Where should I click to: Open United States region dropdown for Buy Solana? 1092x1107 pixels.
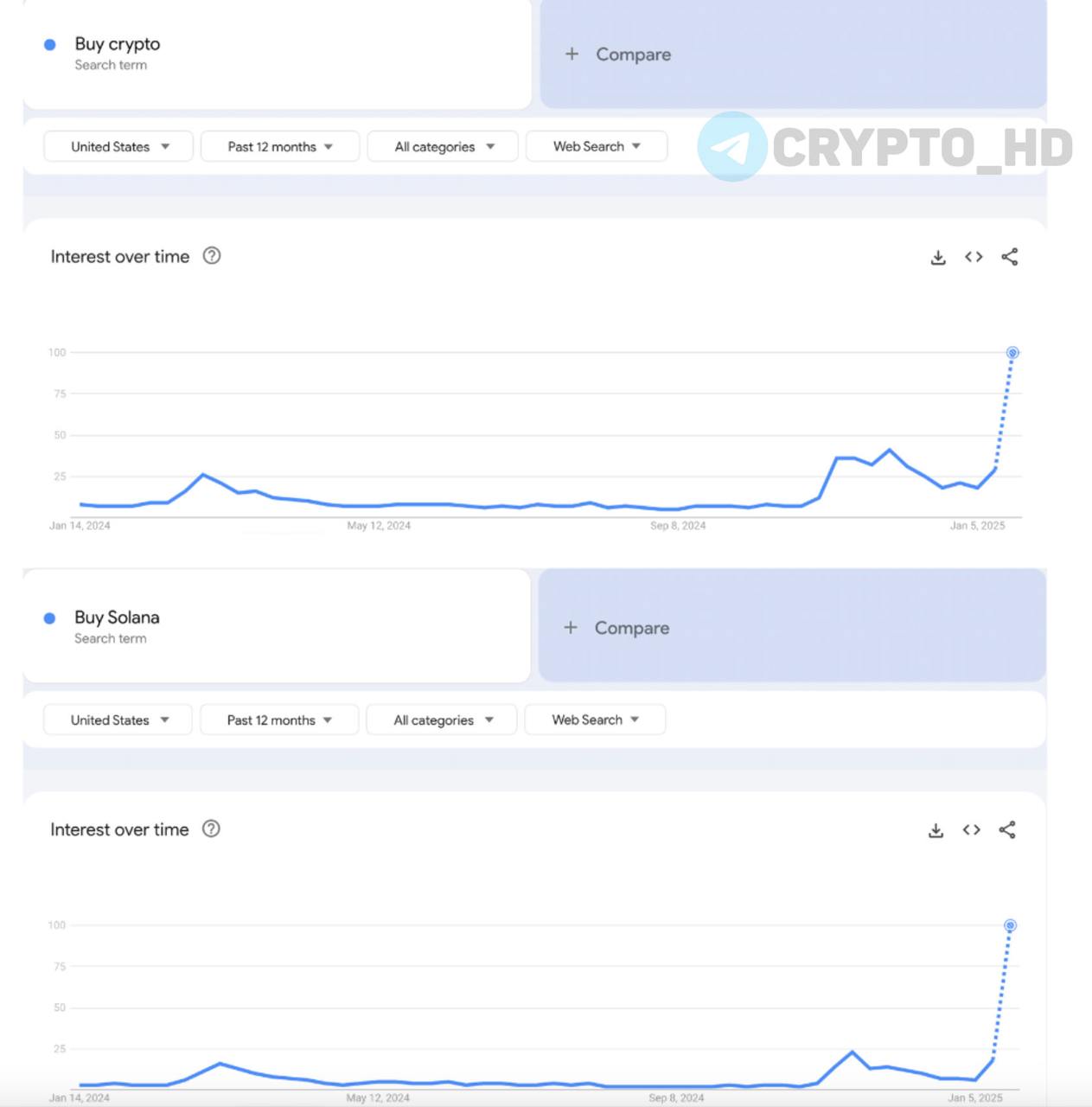pos(118,720)
